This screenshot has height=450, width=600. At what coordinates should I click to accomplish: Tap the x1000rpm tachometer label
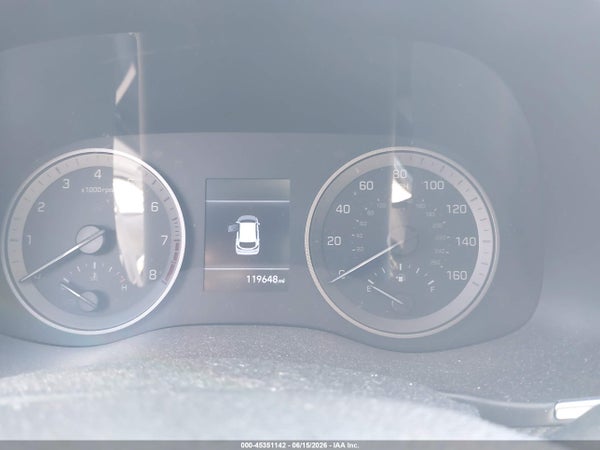97,190
